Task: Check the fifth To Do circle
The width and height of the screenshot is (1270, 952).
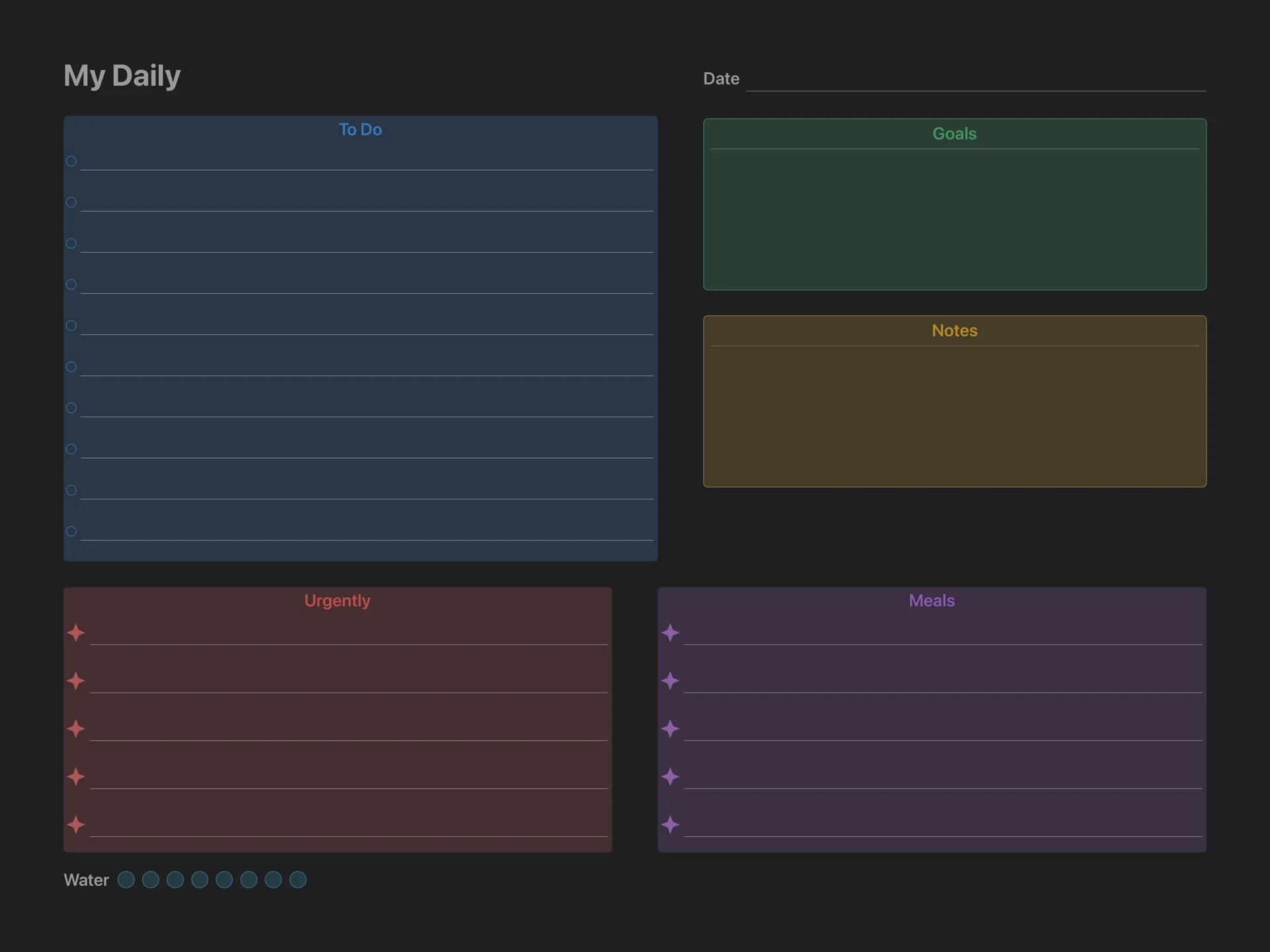Action: coord(71,325)
